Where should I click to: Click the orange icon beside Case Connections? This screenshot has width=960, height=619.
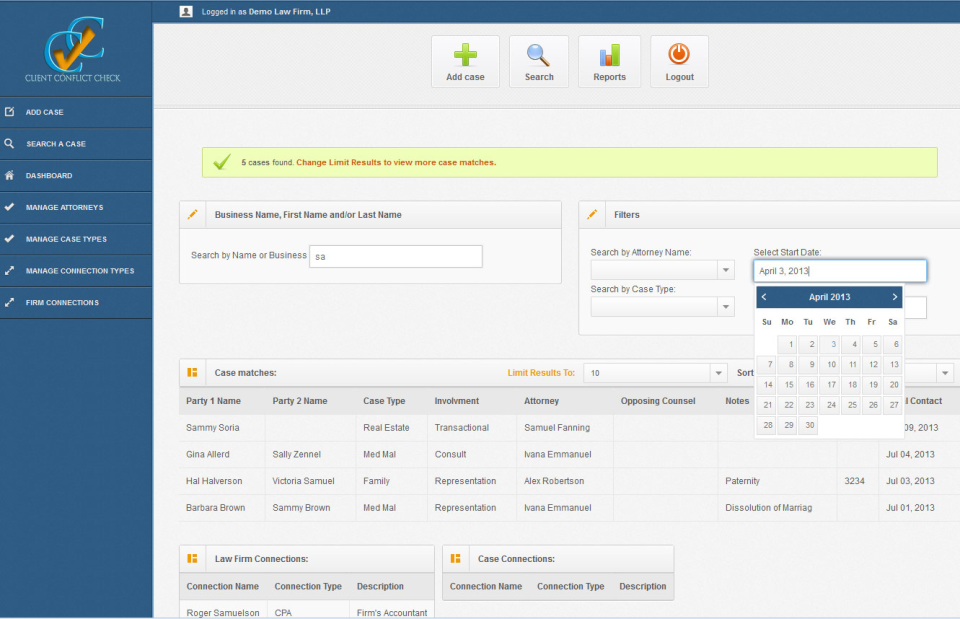pyautogui.click(x=455, y=558)
